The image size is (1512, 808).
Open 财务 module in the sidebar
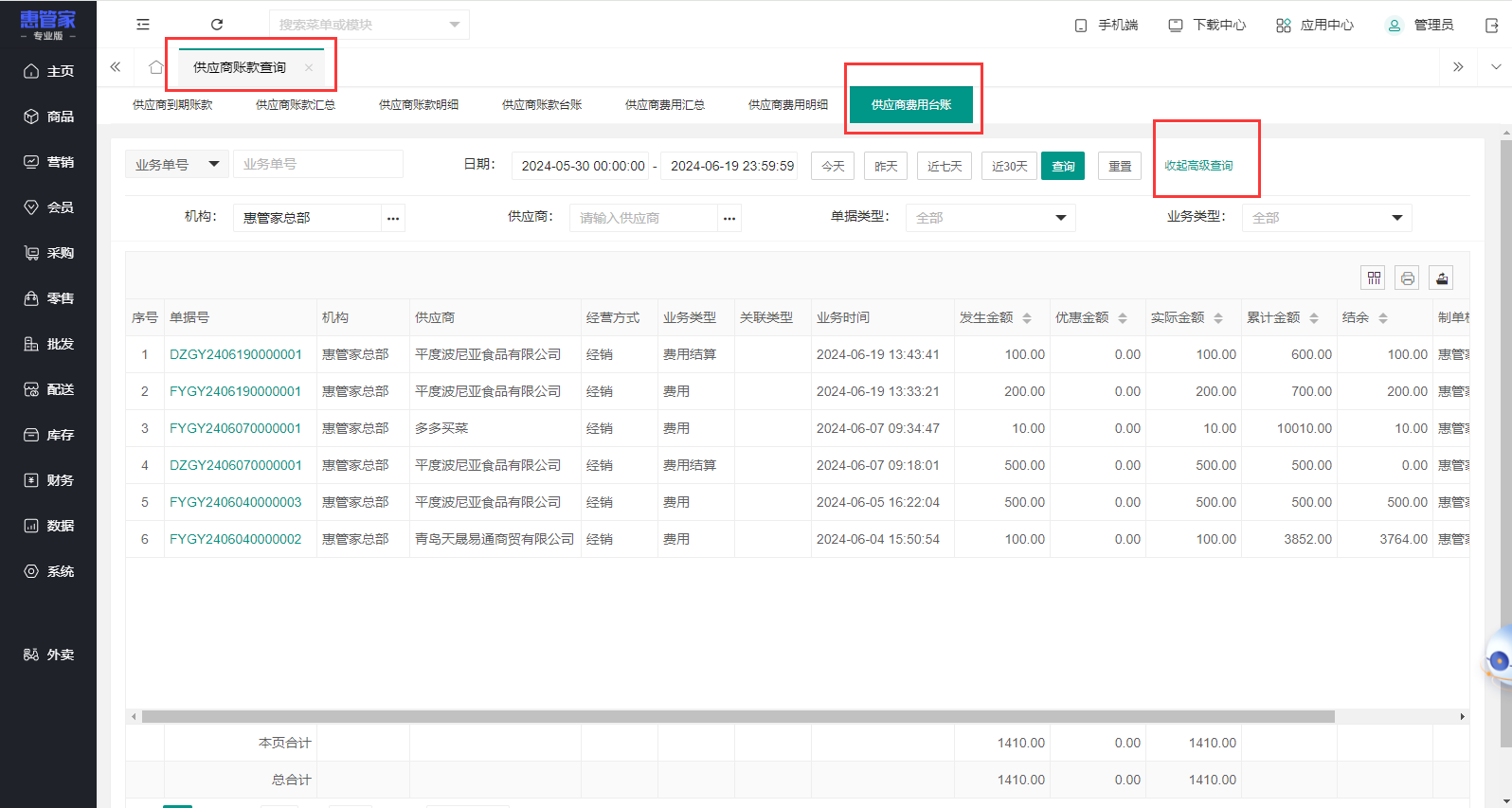(48, 480)
